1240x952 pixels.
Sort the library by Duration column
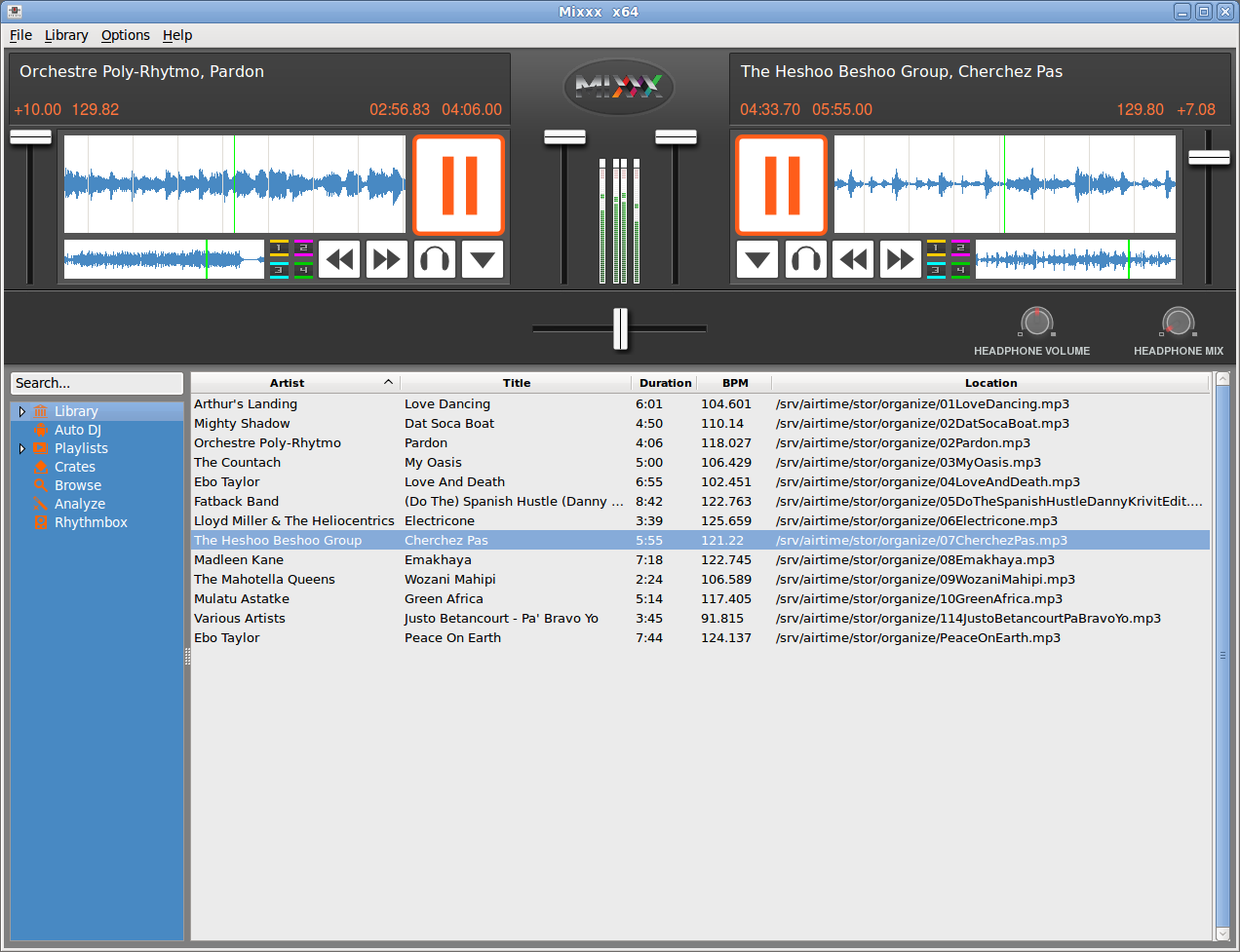(x=665, y=383)
